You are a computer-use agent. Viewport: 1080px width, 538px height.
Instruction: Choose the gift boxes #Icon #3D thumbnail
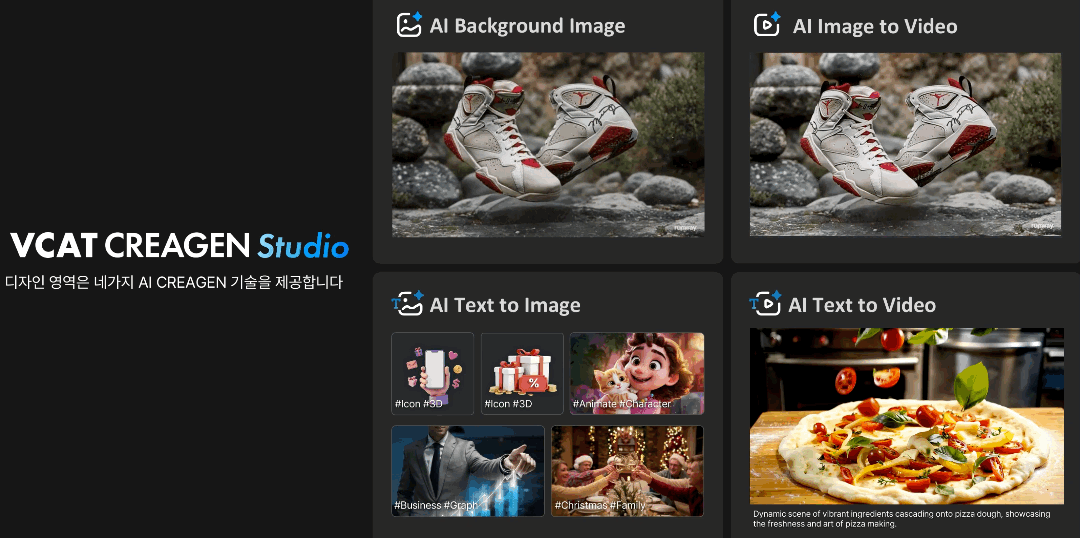pyautogui.click(x=522, y=373)
